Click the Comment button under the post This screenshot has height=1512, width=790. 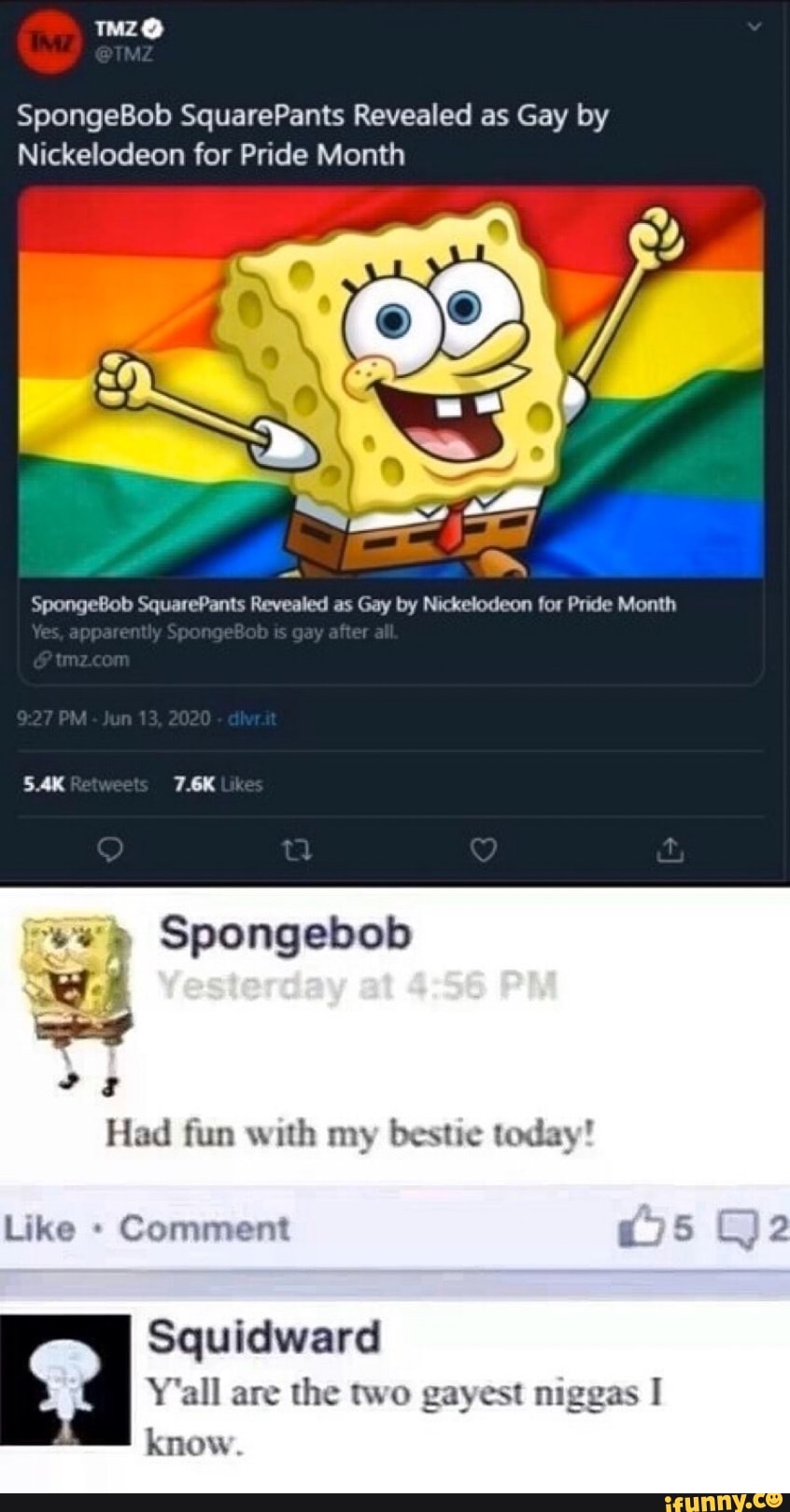click(205, 1228)
